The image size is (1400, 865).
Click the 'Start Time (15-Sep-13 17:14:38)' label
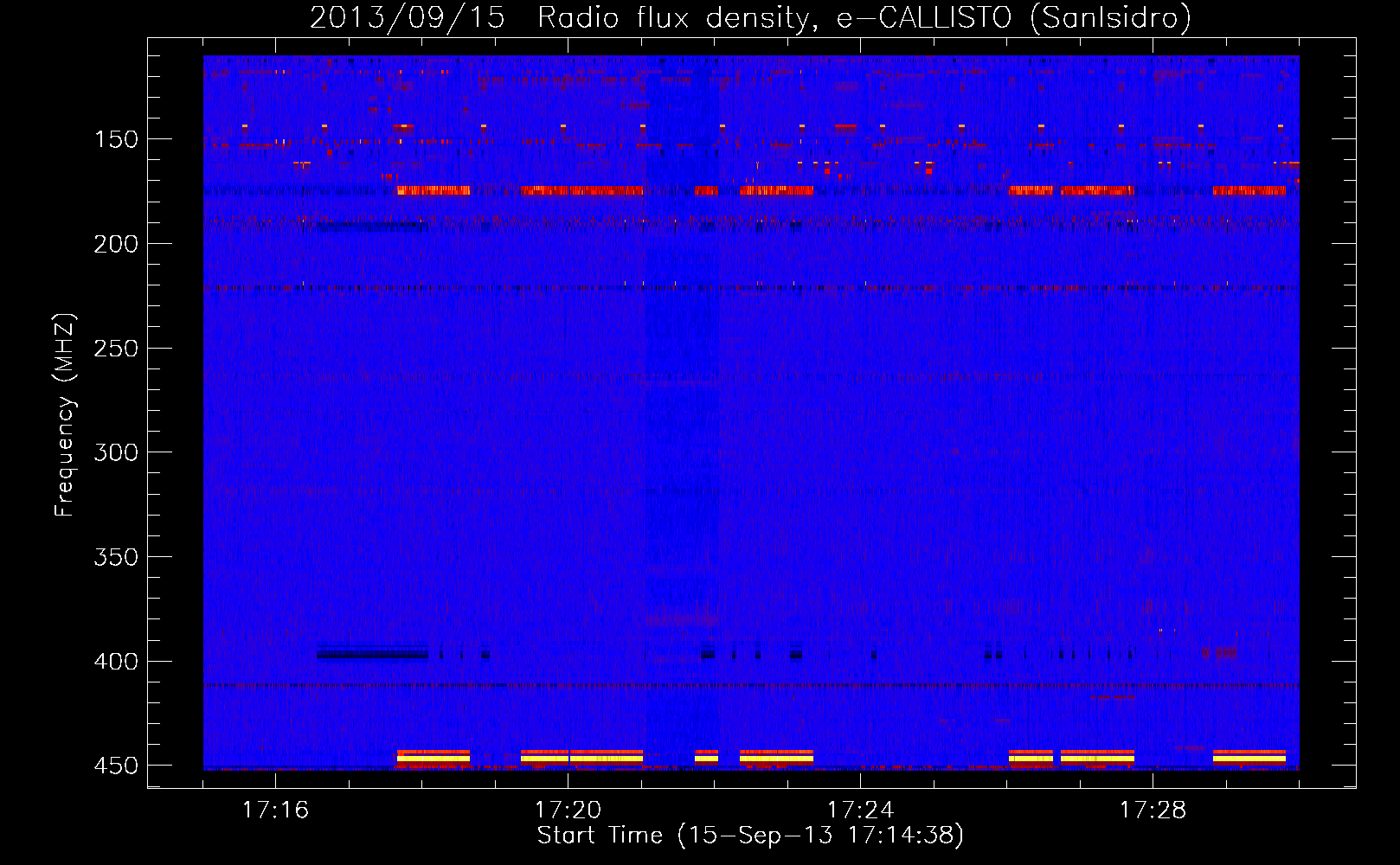[750, 836]
